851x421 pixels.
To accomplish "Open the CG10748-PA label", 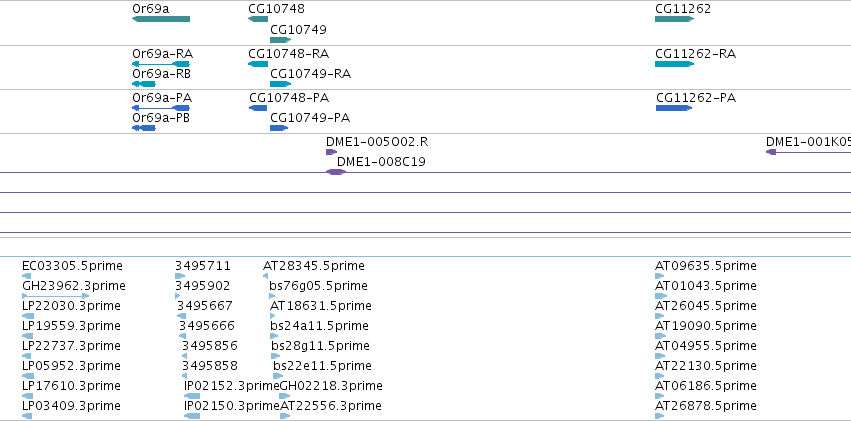I will click(x=289, y=98).
